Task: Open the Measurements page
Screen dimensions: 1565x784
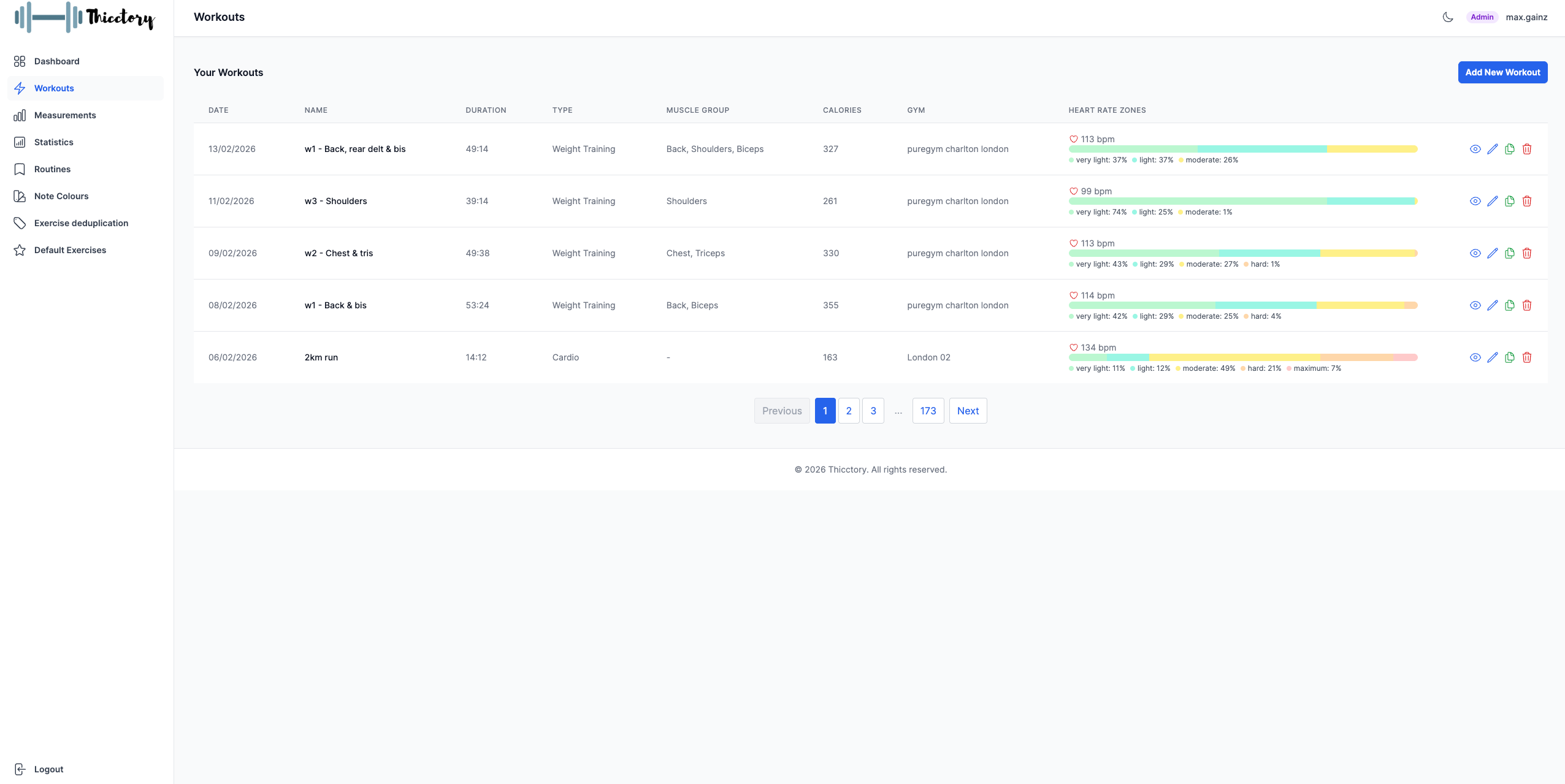Action: (65, 115)
